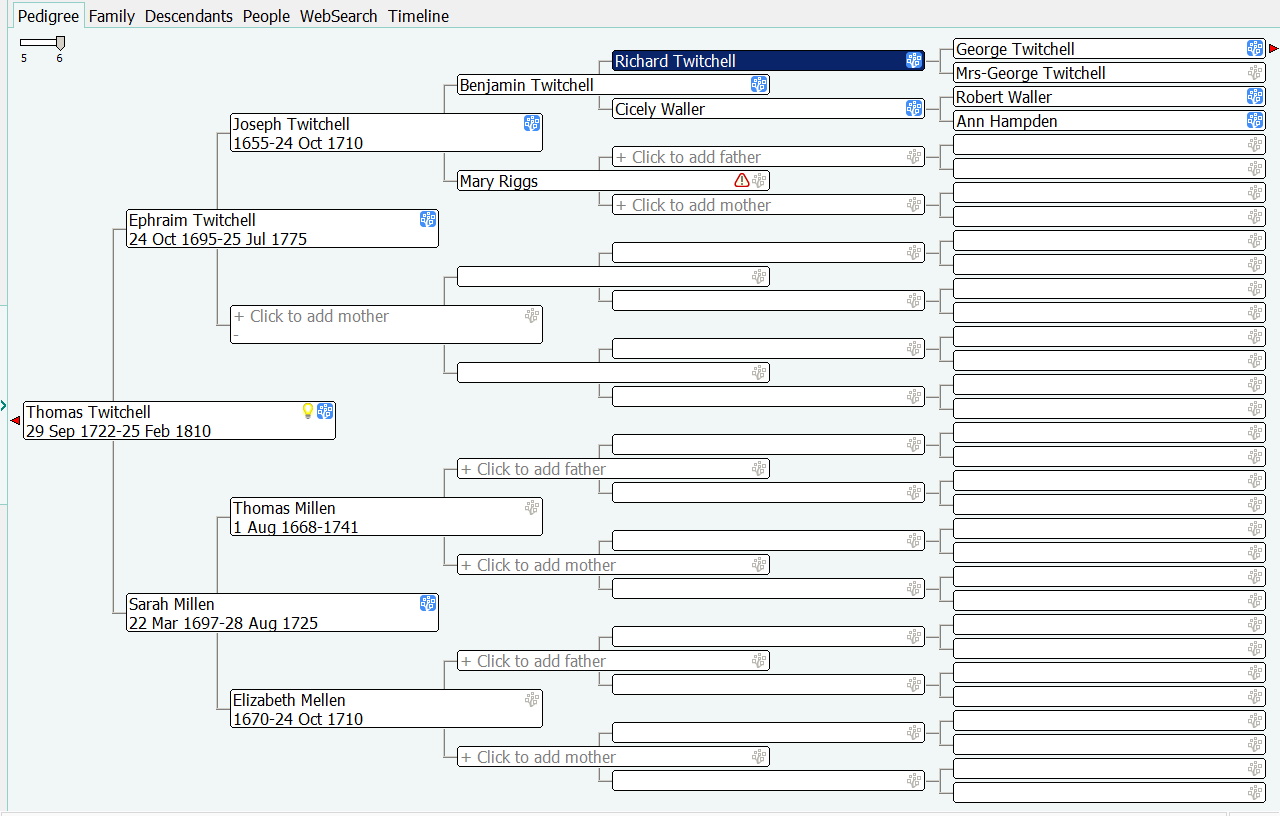
Task: Select Robert Waller
Action: [x=1109, y=96]
